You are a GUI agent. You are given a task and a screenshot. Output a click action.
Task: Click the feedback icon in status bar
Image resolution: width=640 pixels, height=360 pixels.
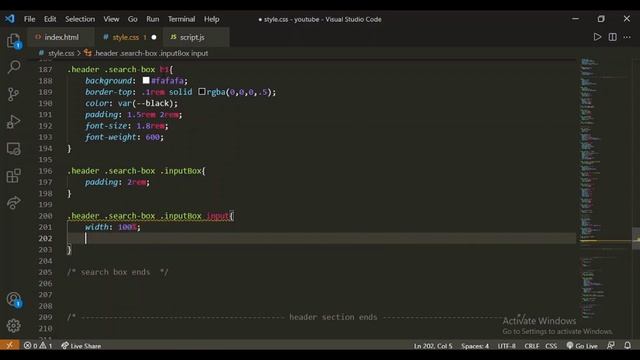(611, 345)
